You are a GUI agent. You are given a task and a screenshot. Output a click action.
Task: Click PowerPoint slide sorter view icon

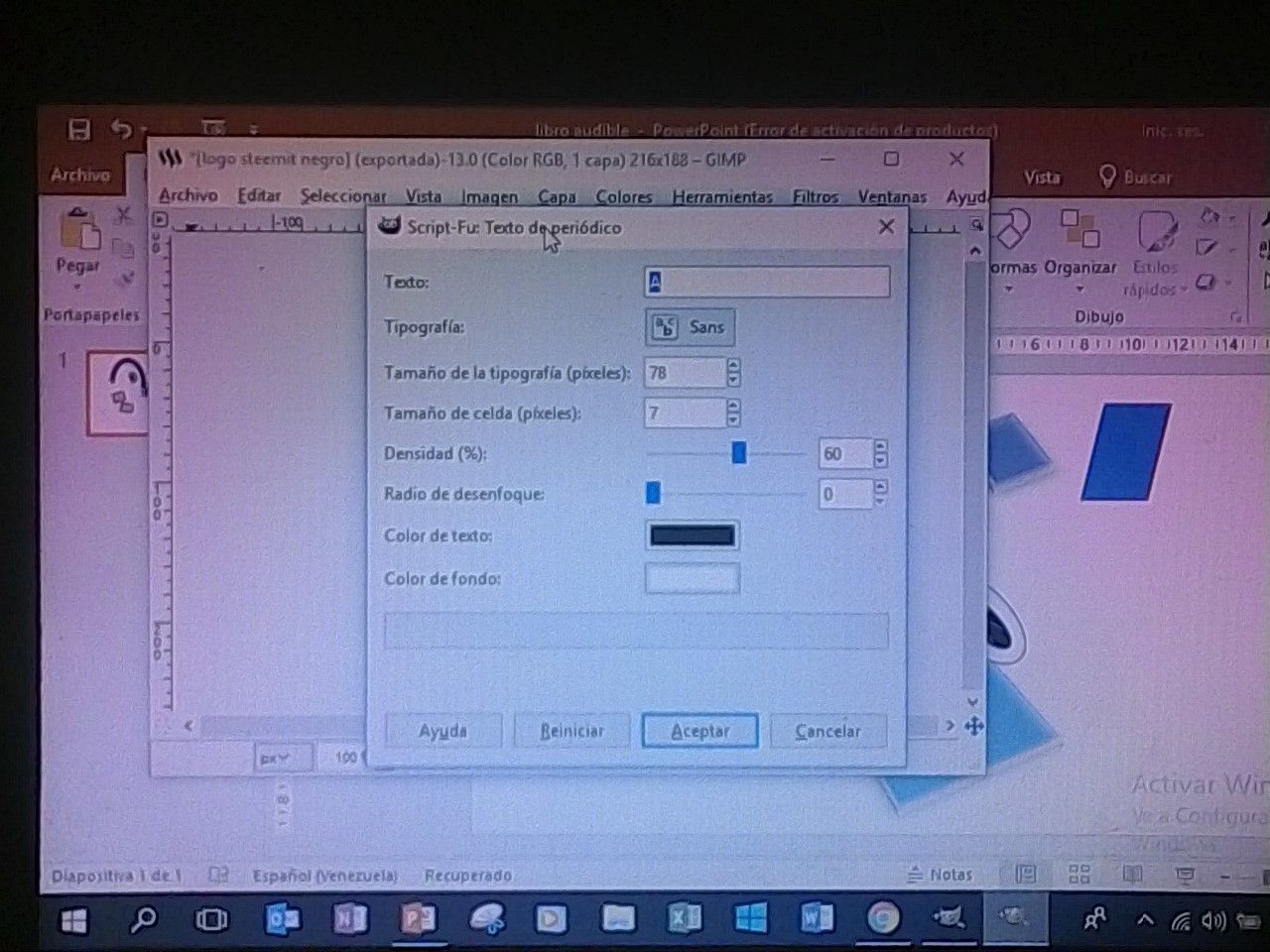click(x=1079, y=875)
